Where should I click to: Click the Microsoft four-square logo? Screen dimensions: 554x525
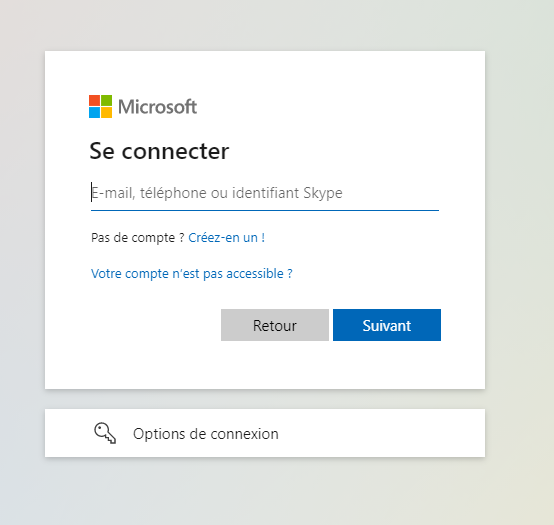coord(100,106)
